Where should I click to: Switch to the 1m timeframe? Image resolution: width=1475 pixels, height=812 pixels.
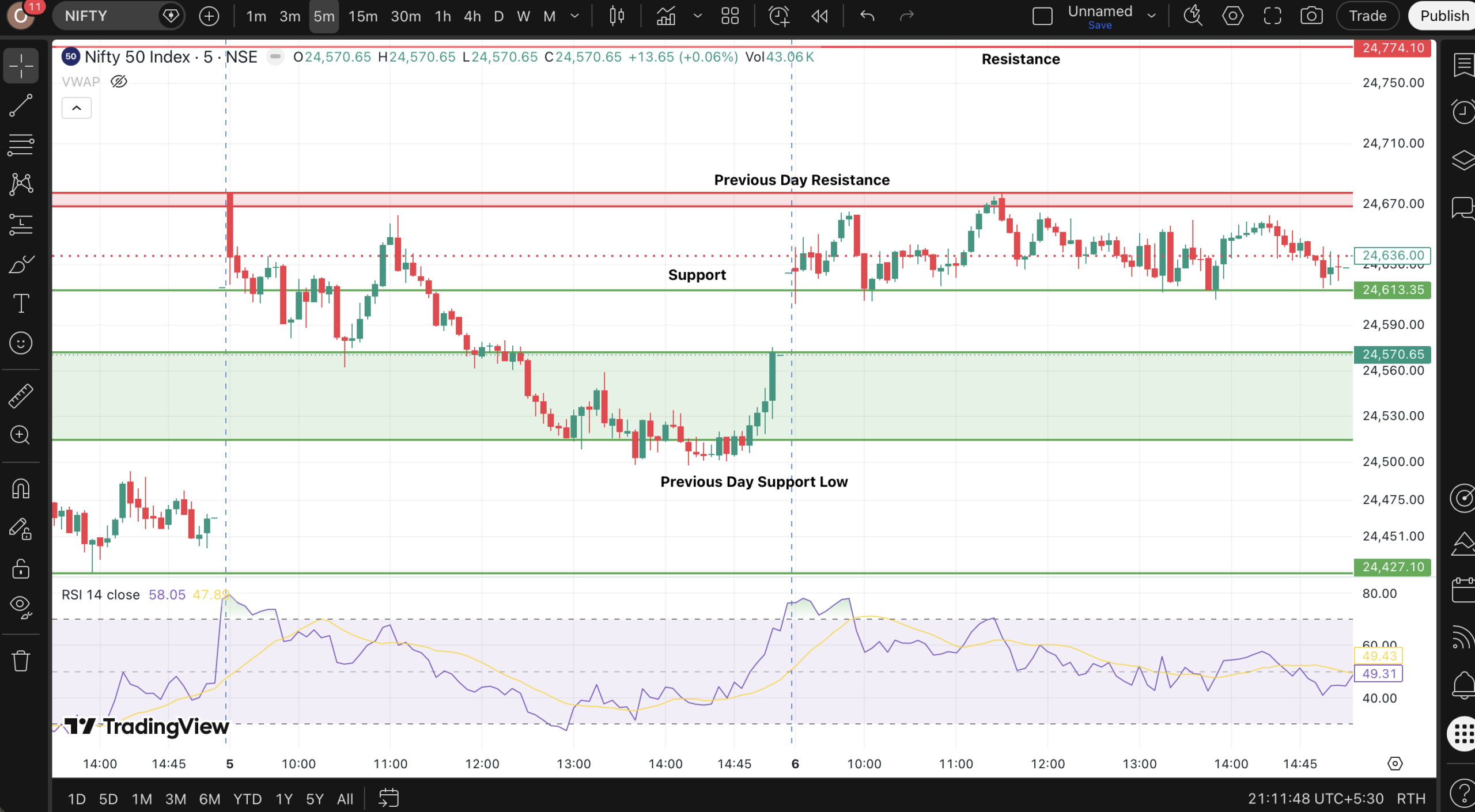(256, 16)
